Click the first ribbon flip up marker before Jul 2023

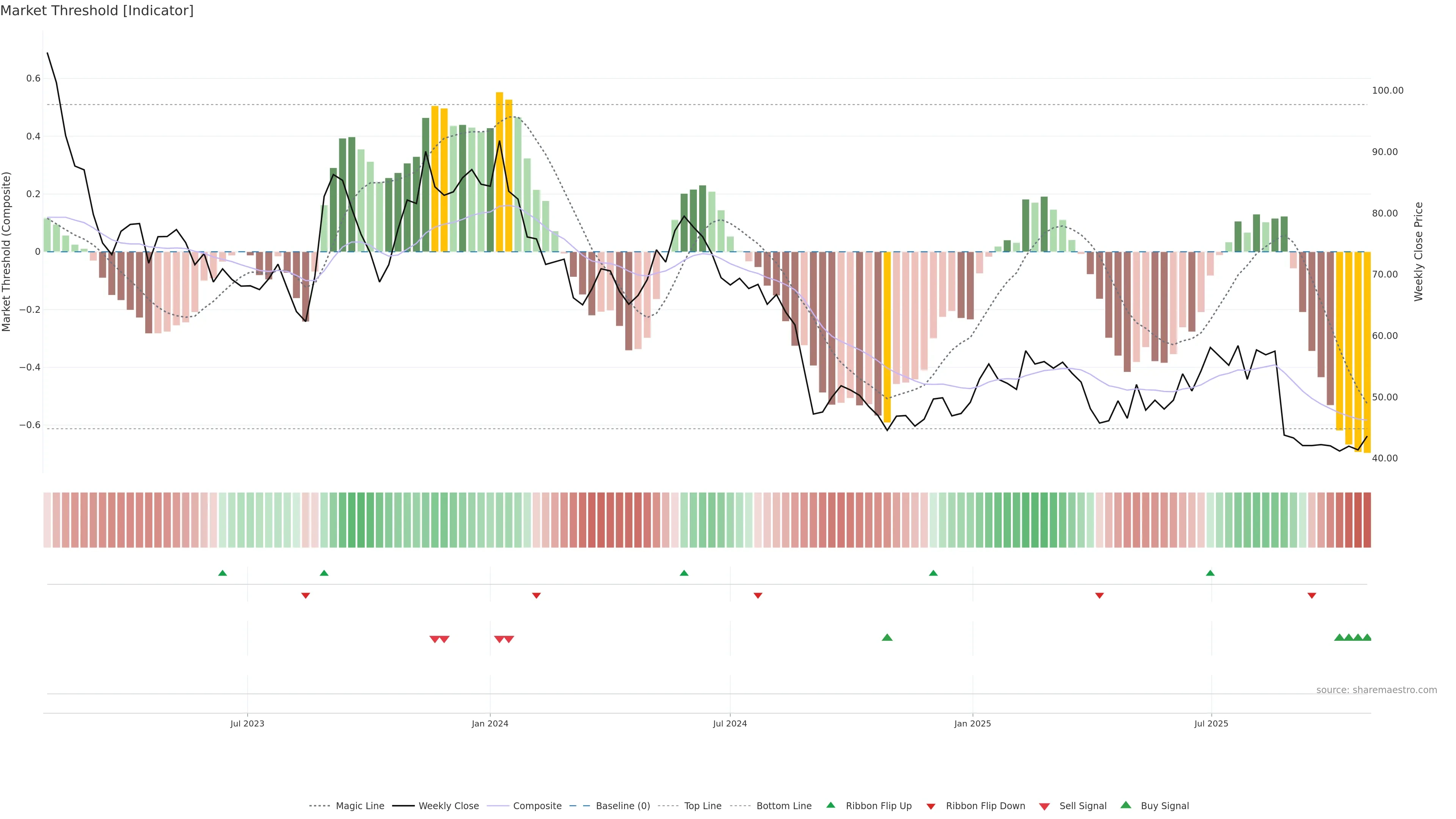(223, 573)
